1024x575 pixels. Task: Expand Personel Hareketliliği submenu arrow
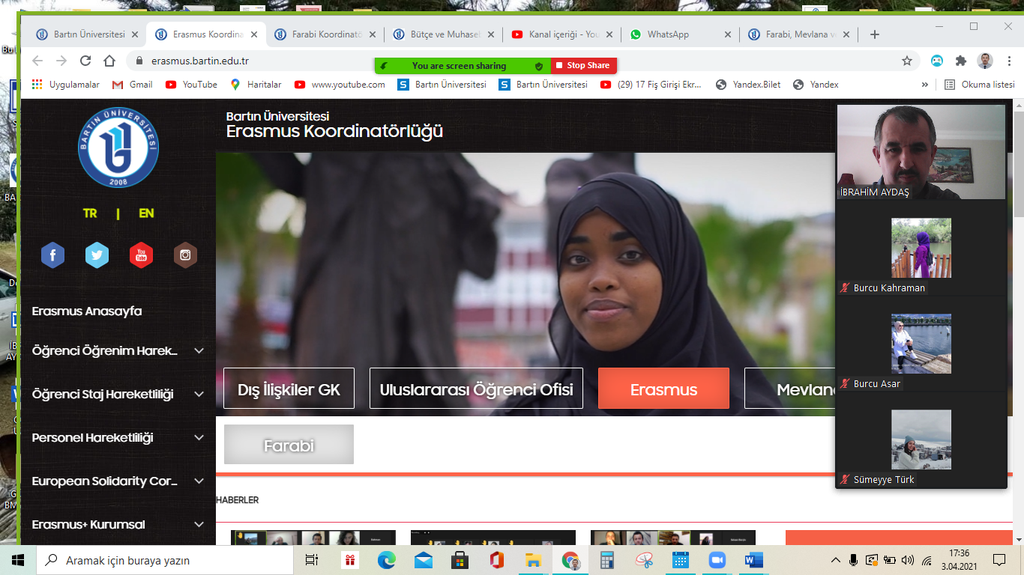199,438
